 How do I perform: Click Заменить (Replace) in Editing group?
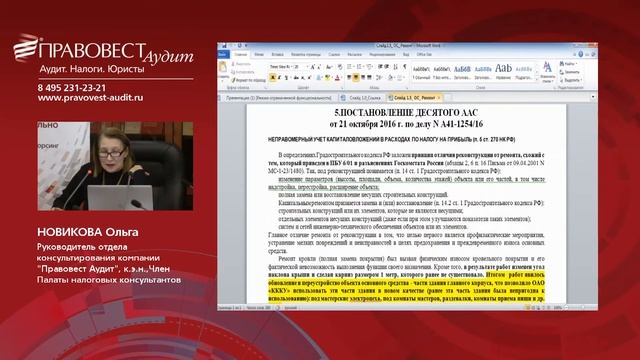(x=570, y=72)
